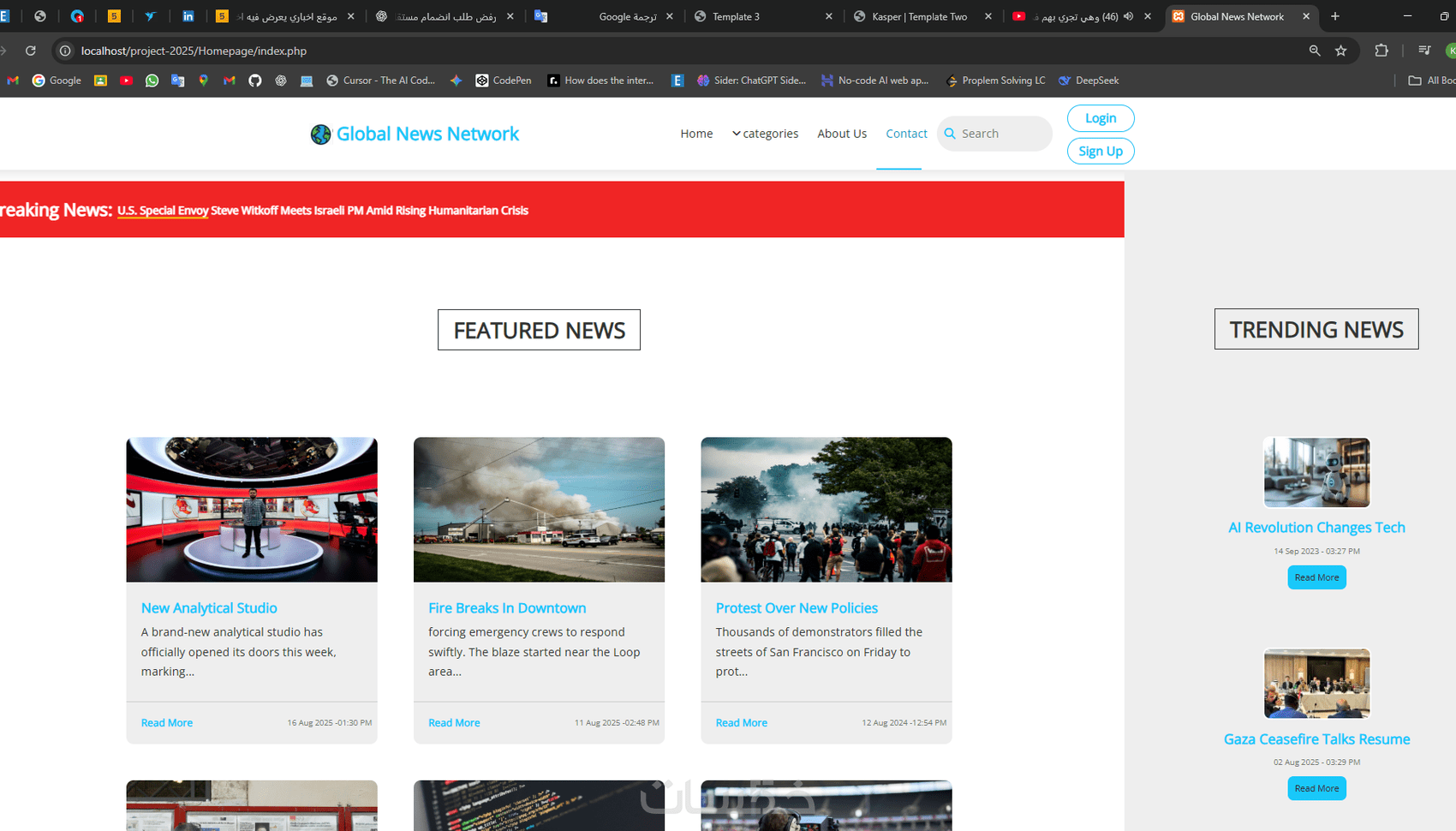1456x831 pixels.
Task: Switch to the ChatGPT رفض طلب tab
Action: [x=445, y=16]
